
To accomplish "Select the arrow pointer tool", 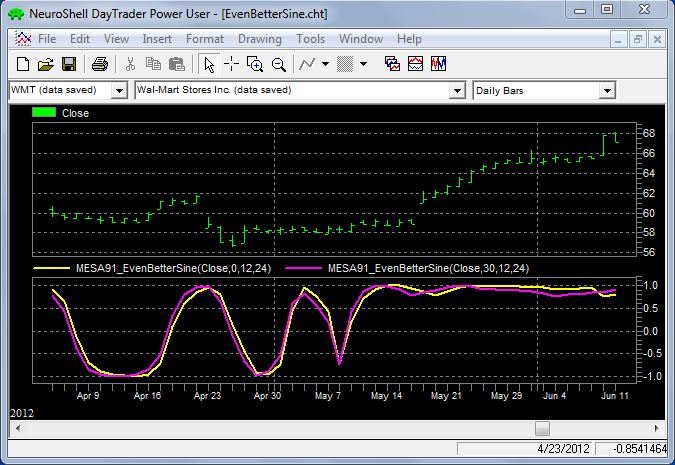I will [209, 65].
